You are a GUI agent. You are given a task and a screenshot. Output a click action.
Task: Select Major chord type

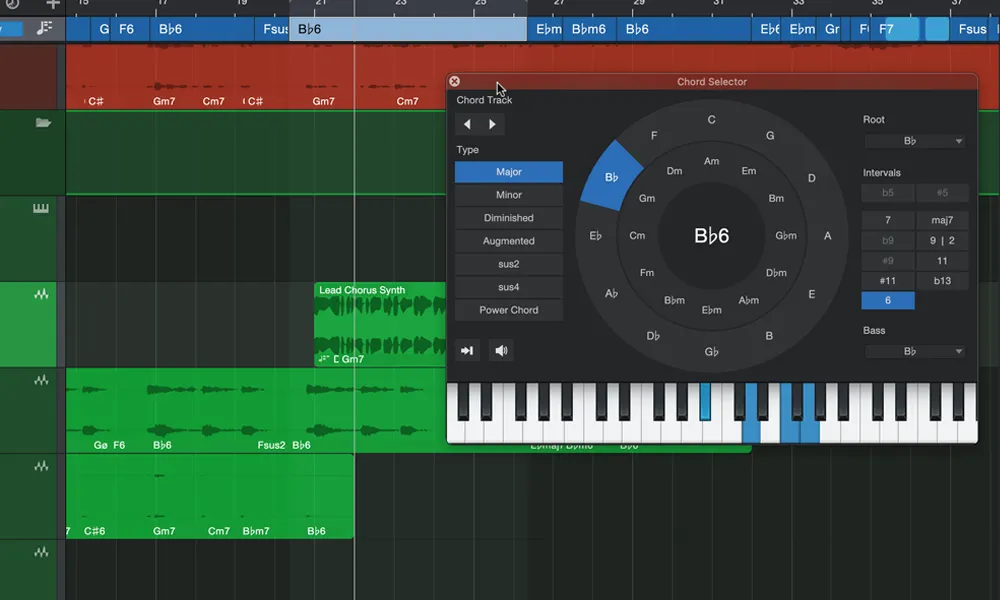509,172
